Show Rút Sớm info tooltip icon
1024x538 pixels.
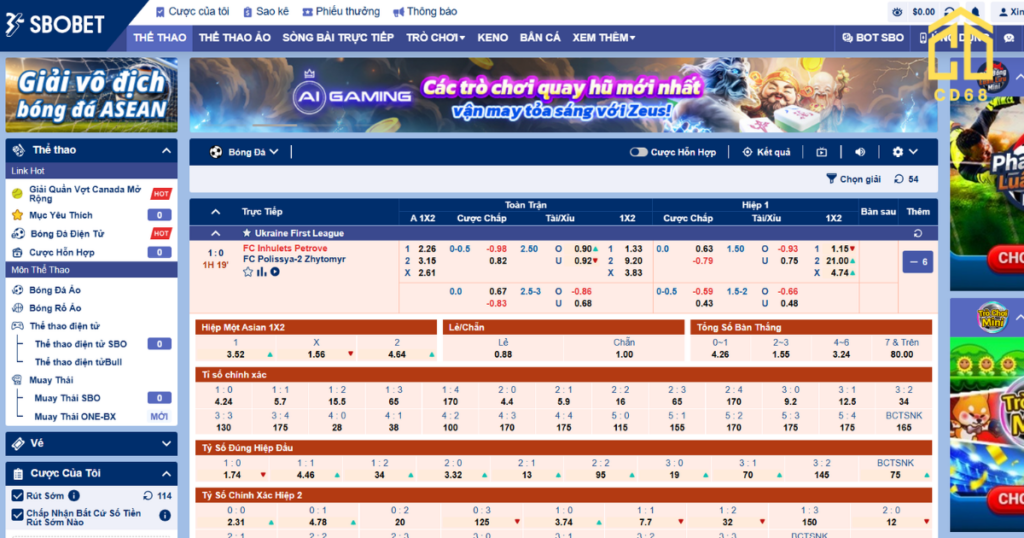[74, 496]
